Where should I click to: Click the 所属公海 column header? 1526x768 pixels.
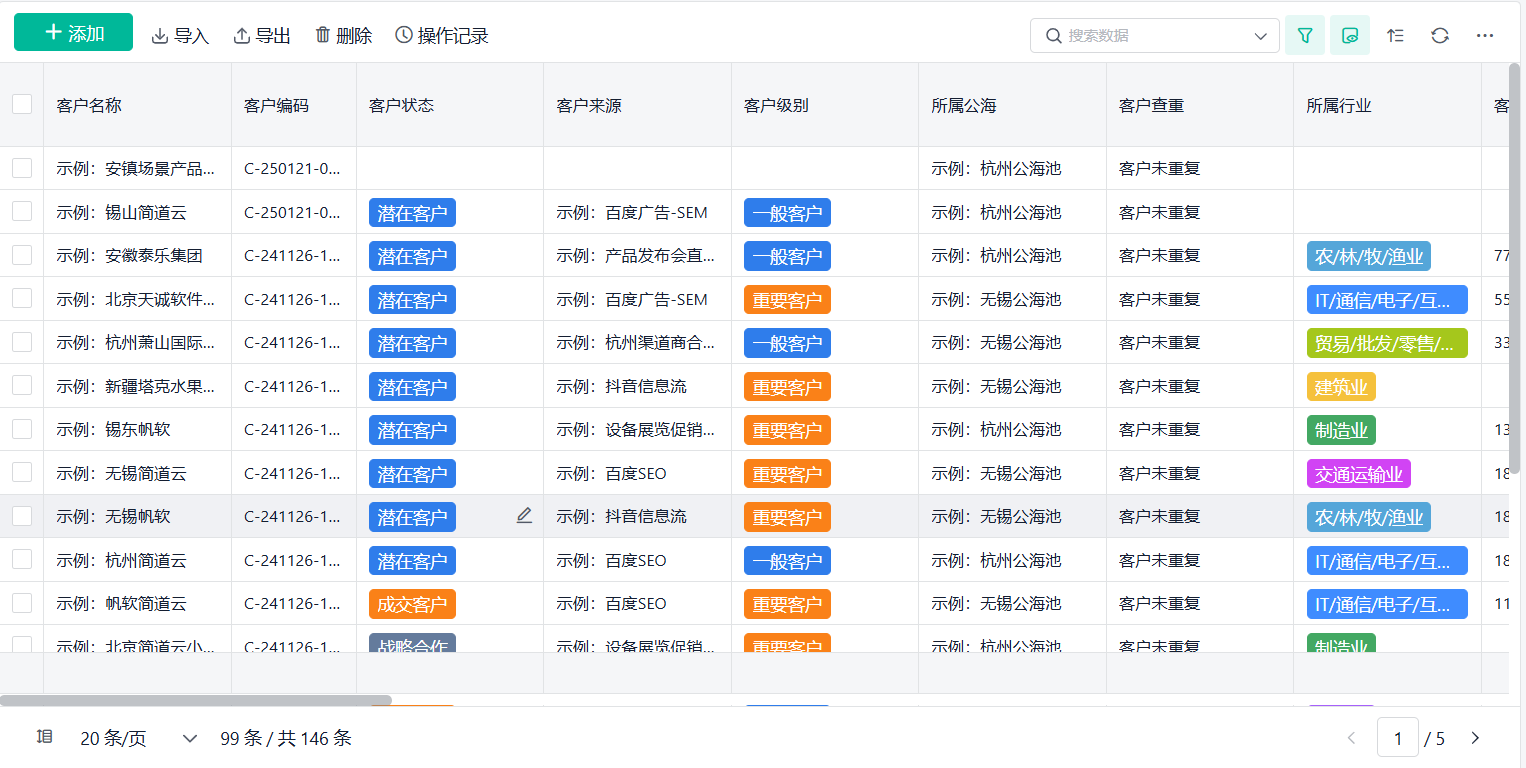click(x=1013, y=105)
